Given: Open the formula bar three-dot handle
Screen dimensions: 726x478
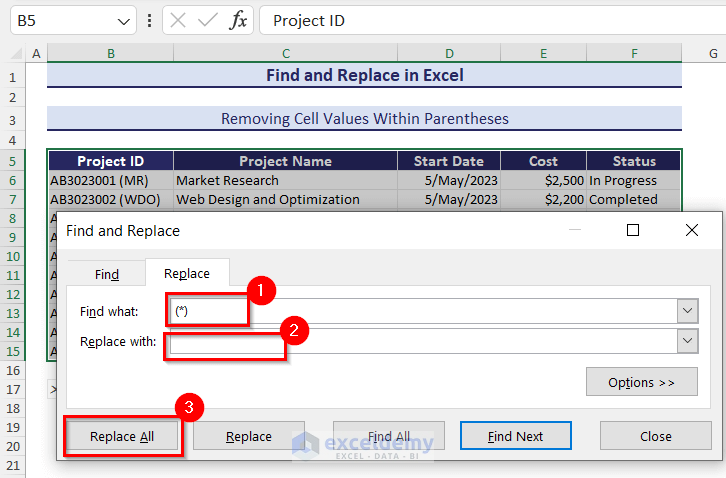Looking at the screenshot, I should [149, 20].
